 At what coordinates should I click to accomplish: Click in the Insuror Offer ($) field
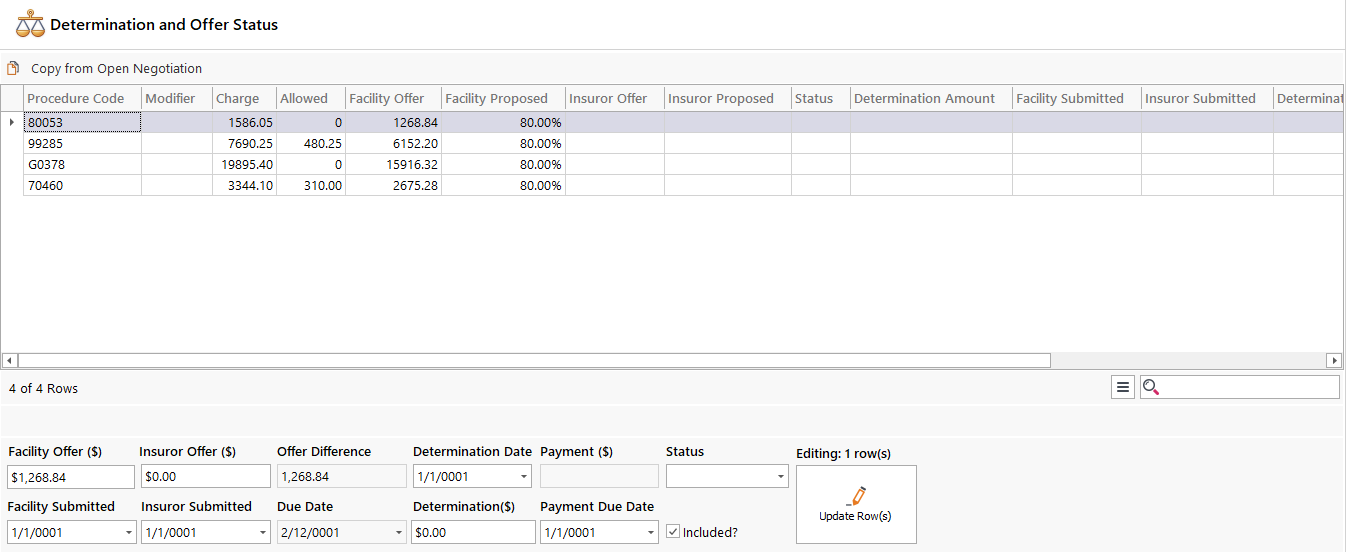tap(205, 477)
